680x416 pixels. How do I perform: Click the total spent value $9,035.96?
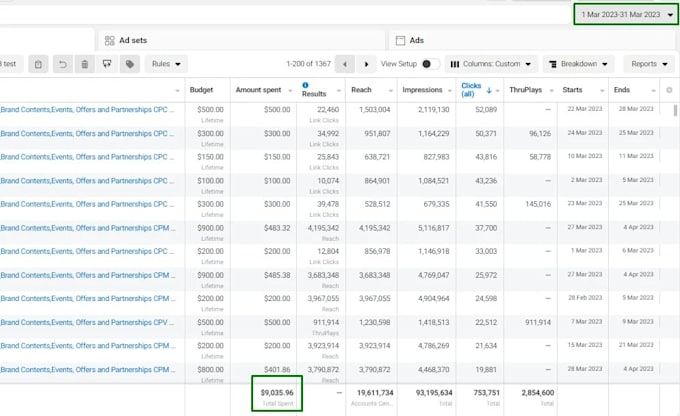(x=277, y=393)
